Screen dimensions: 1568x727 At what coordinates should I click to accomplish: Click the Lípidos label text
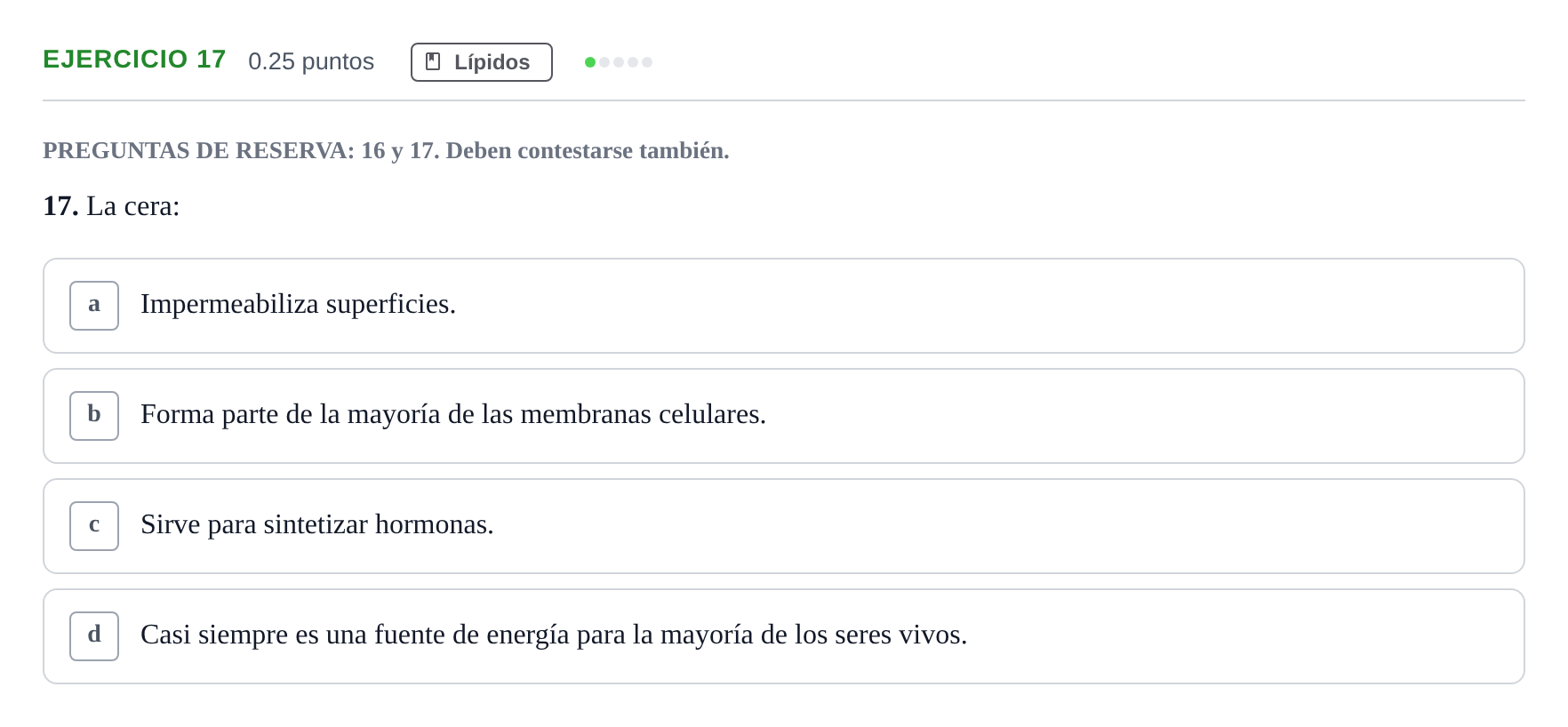point(492,62)
